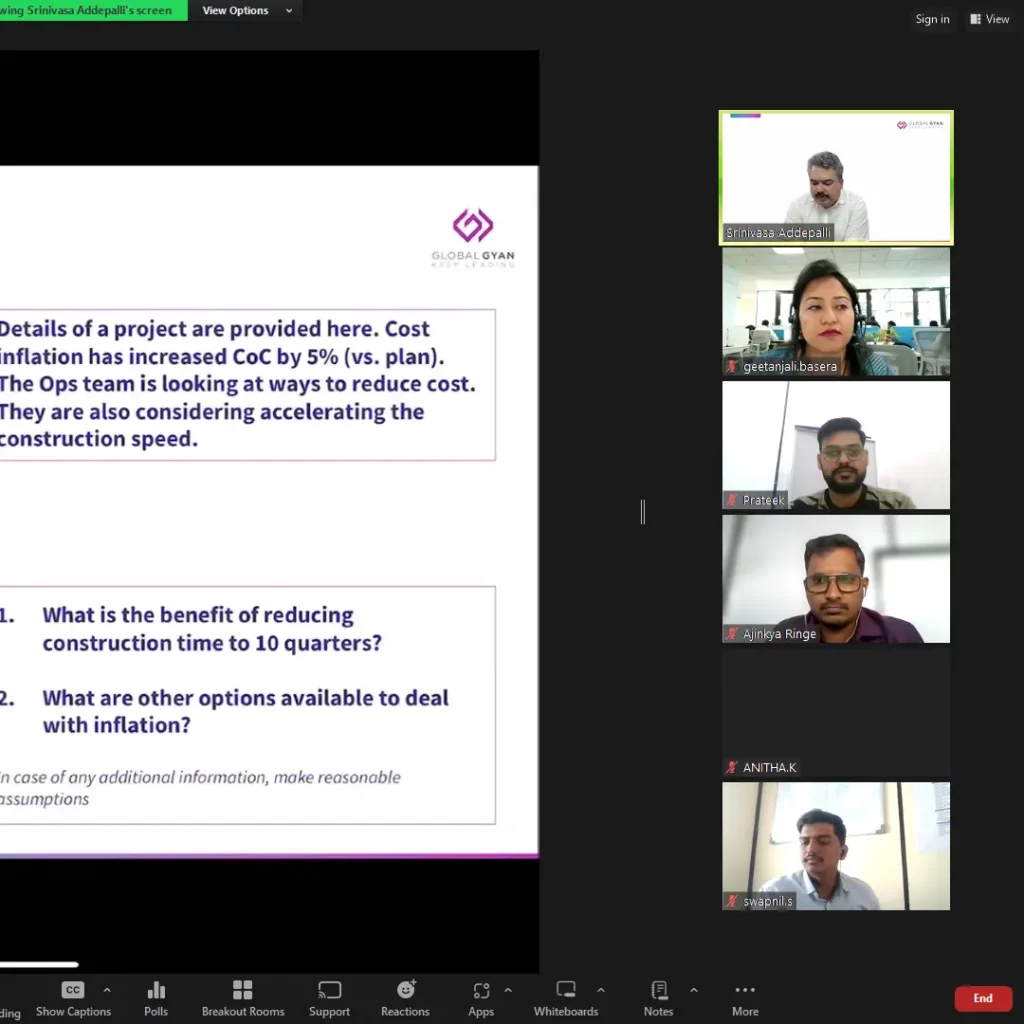Open the Reactions menu
Image resolution: width=1024 pixels, height=1024 pixels.
[405, 997]
